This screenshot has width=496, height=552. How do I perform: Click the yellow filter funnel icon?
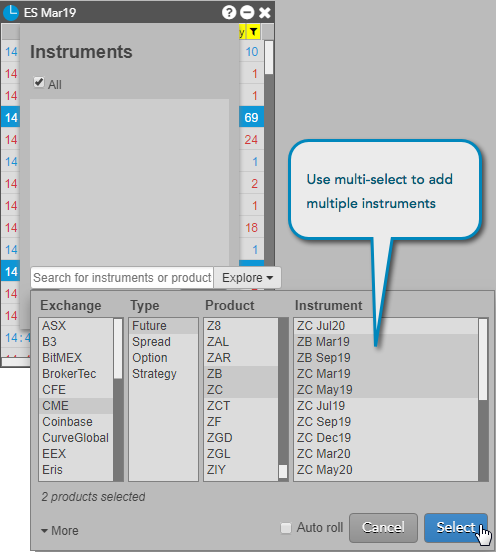point(253,32)
